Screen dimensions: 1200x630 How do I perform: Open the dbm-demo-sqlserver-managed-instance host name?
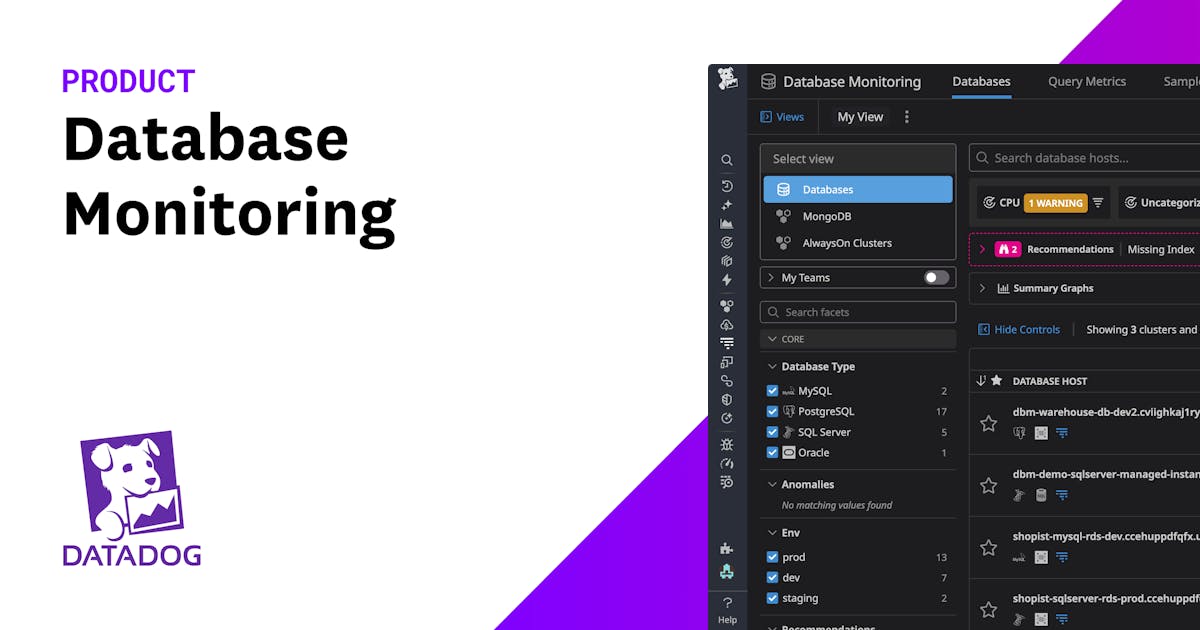[1106, 474]
